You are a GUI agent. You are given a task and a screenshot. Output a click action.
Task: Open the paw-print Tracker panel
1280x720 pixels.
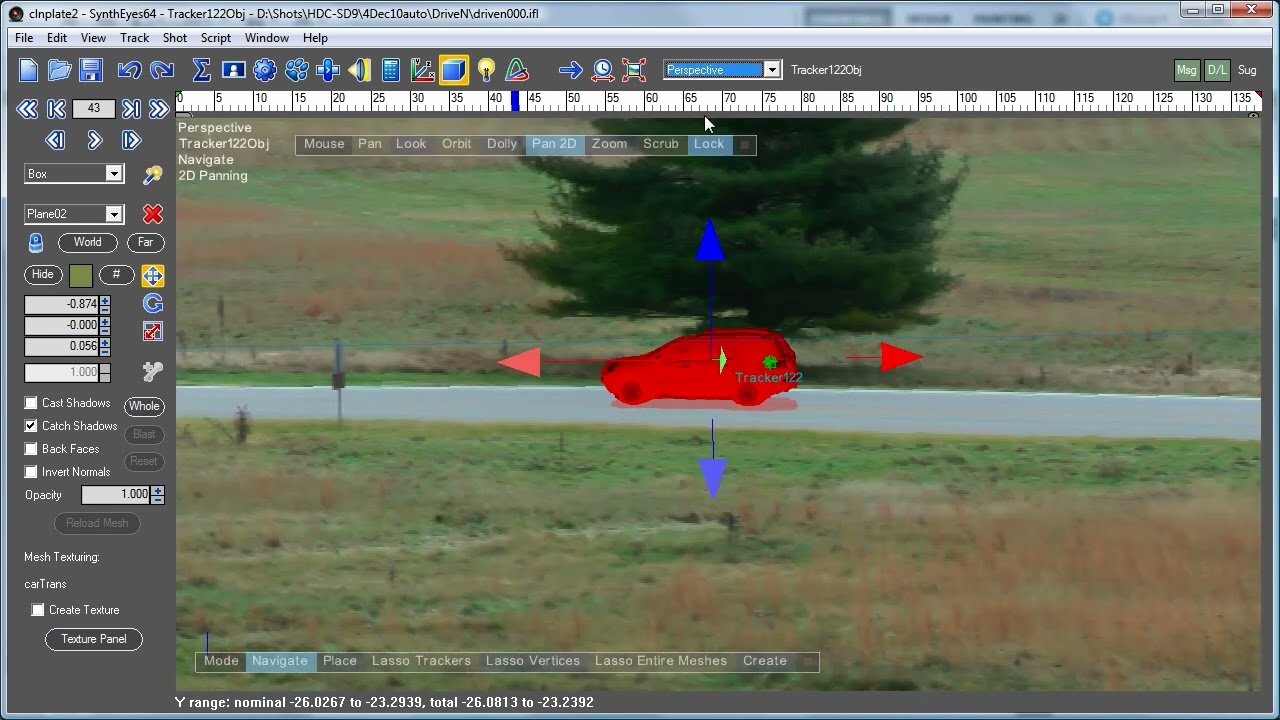click(297, 70)
